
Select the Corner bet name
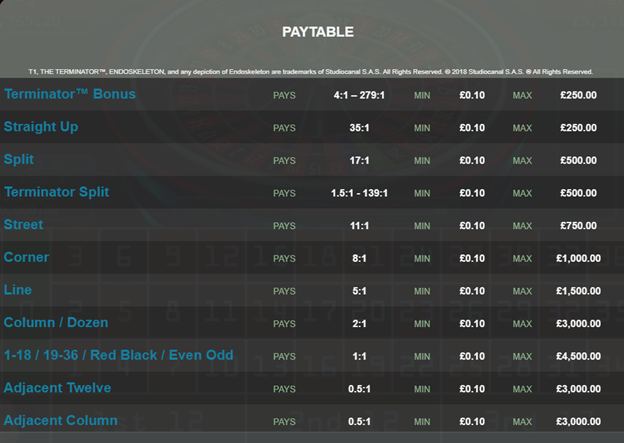pyautogui.click(x=26, y=257)
